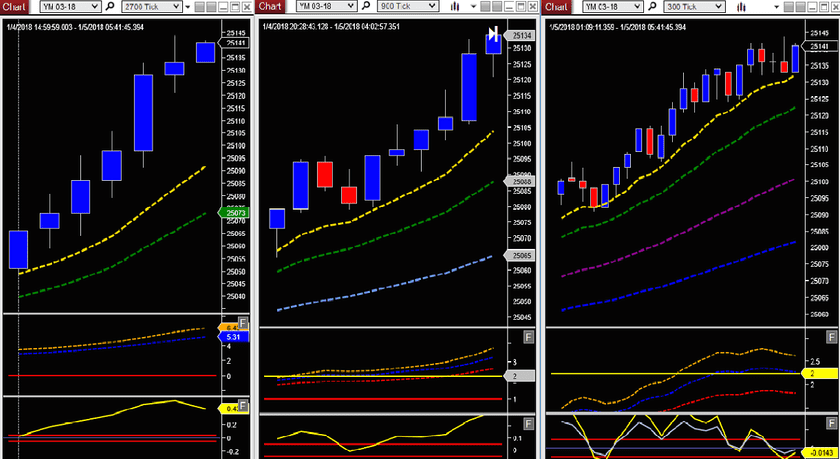This screenshot has width=840, height=459.
Task: Click the yellow 2 level marker in 300 Tick chart
Action: (820, 373)
